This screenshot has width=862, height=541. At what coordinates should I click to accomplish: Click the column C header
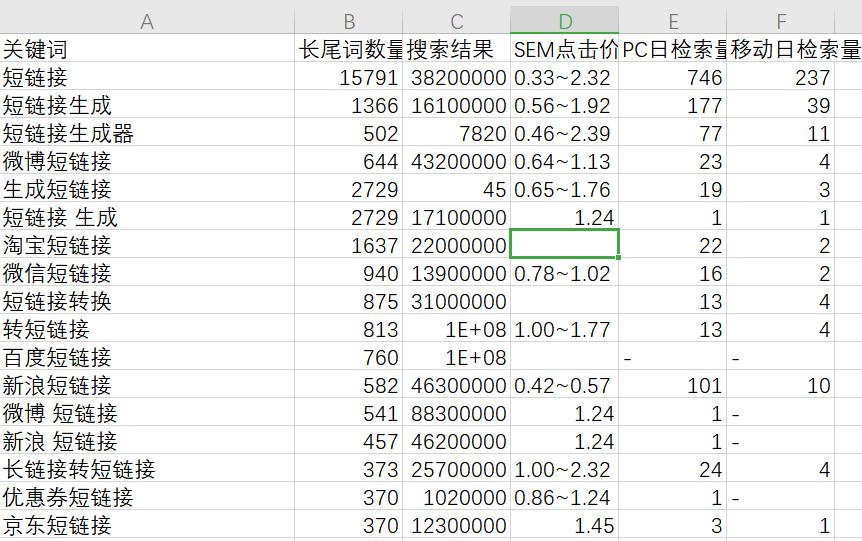click(x=456, y=21)
